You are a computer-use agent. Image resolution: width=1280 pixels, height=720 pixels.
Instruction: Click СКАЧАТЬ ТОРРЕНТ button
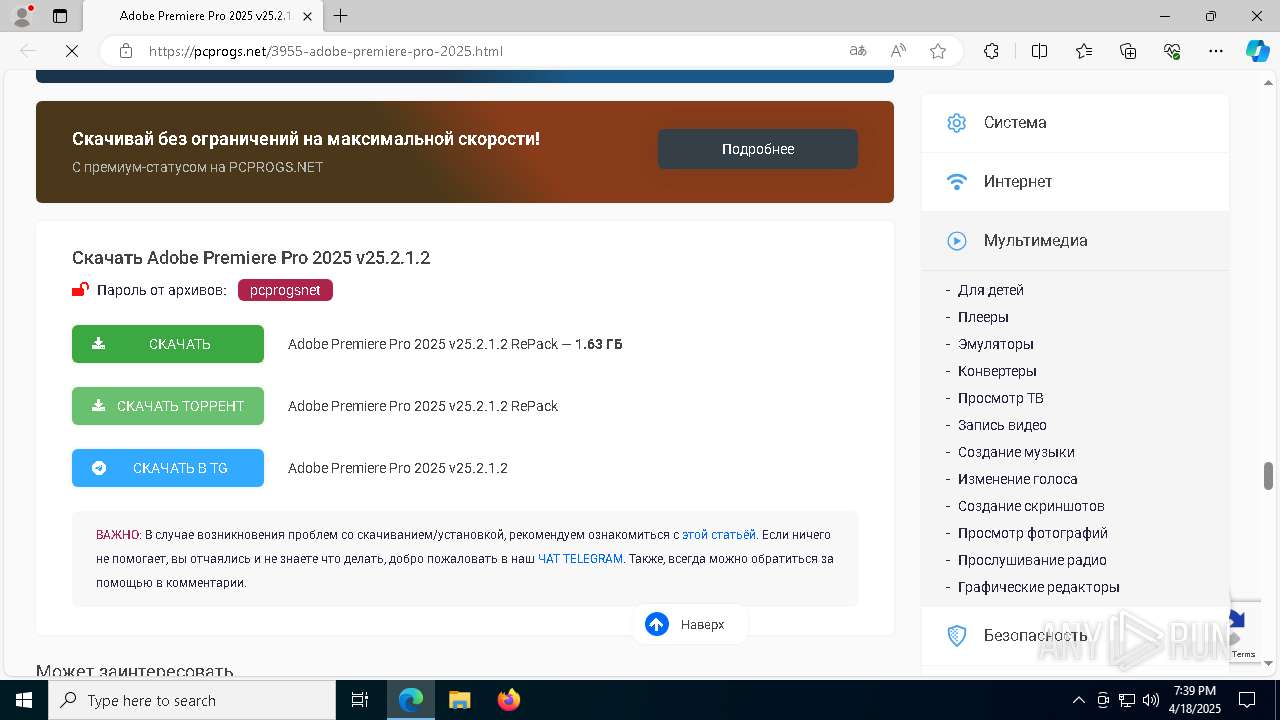coord(168,406)
